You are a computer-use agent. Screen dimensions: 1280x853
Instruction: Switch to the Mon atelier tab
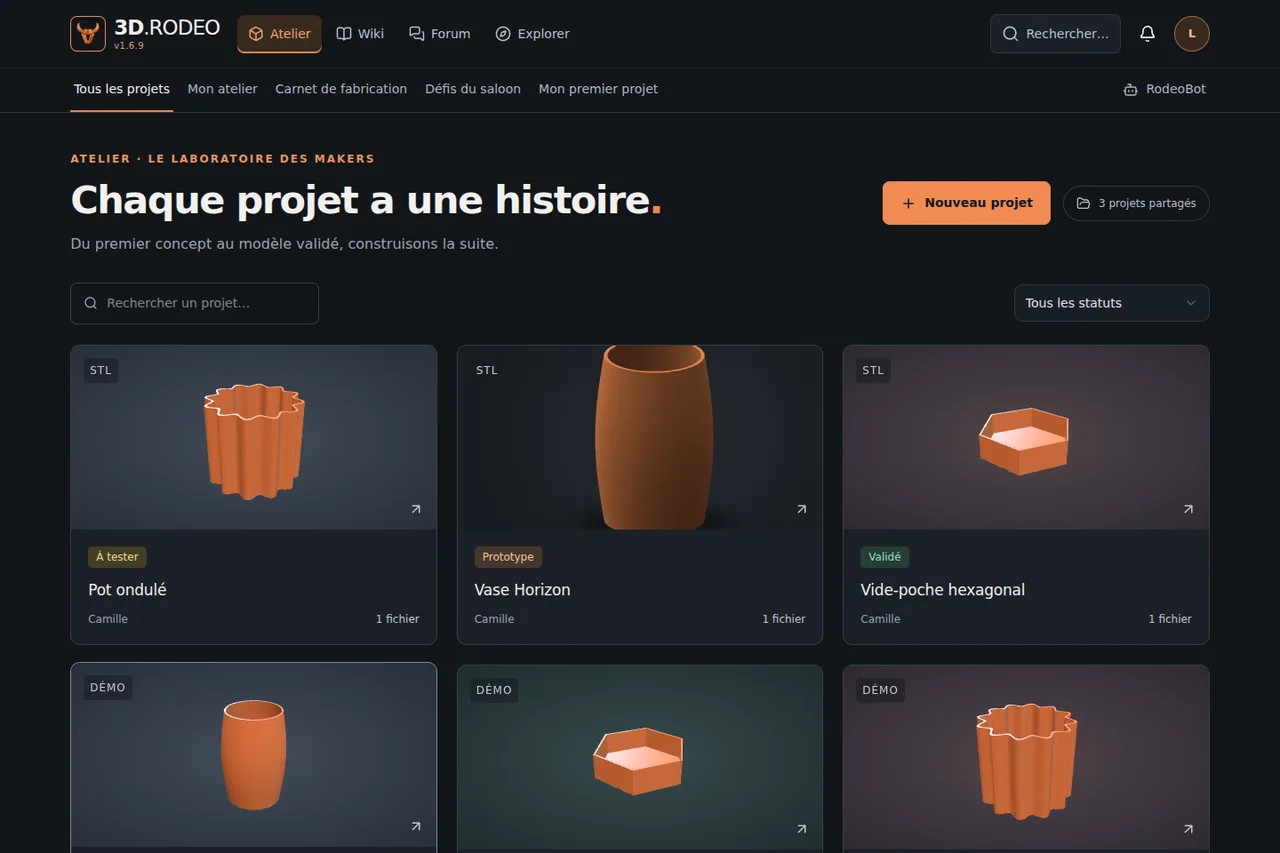click(223, 89)
